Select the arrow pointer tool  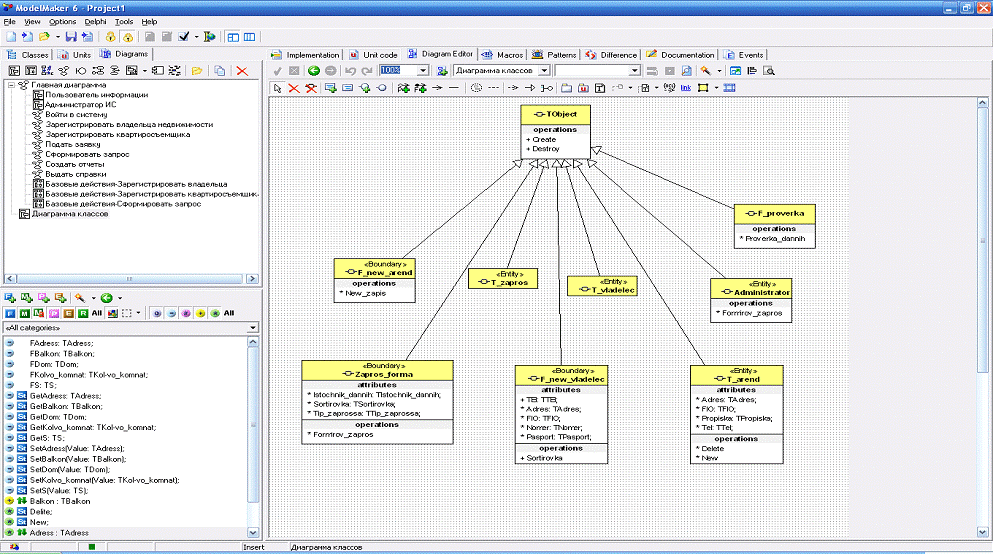(278, 88)
